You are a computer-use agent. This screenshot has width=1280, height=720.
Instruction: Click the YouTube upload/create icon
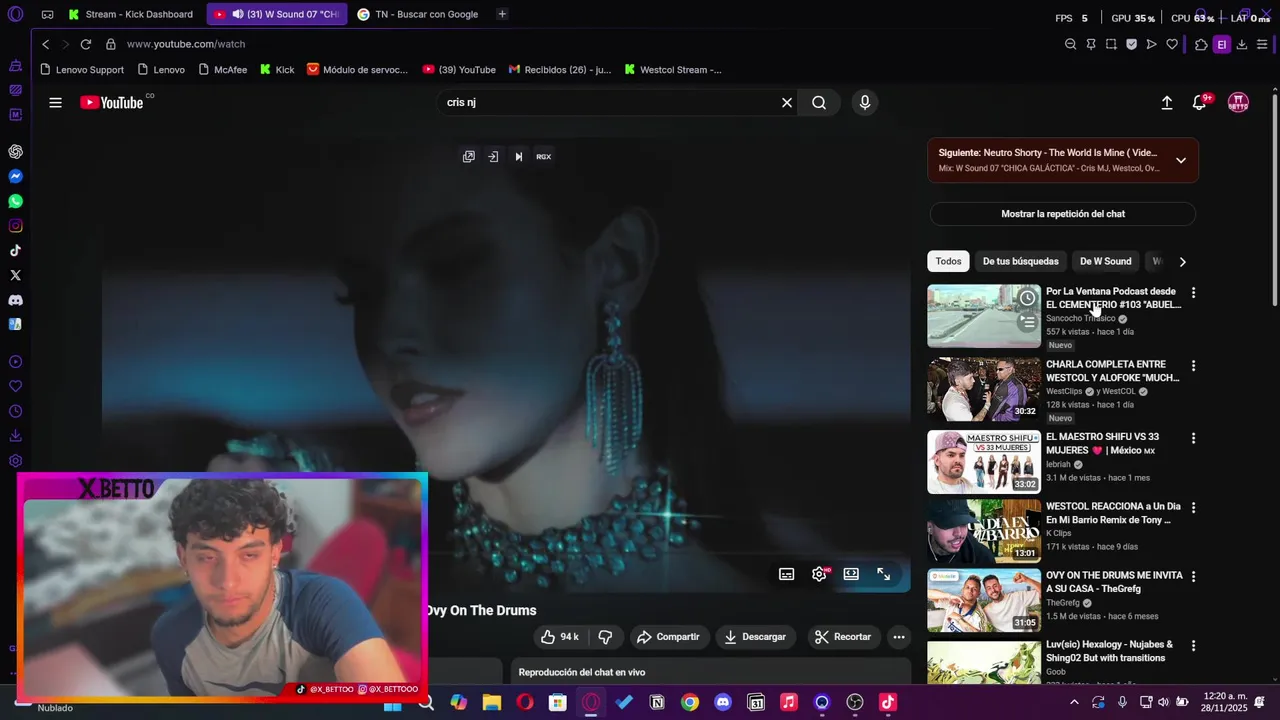pos(1167,102)
